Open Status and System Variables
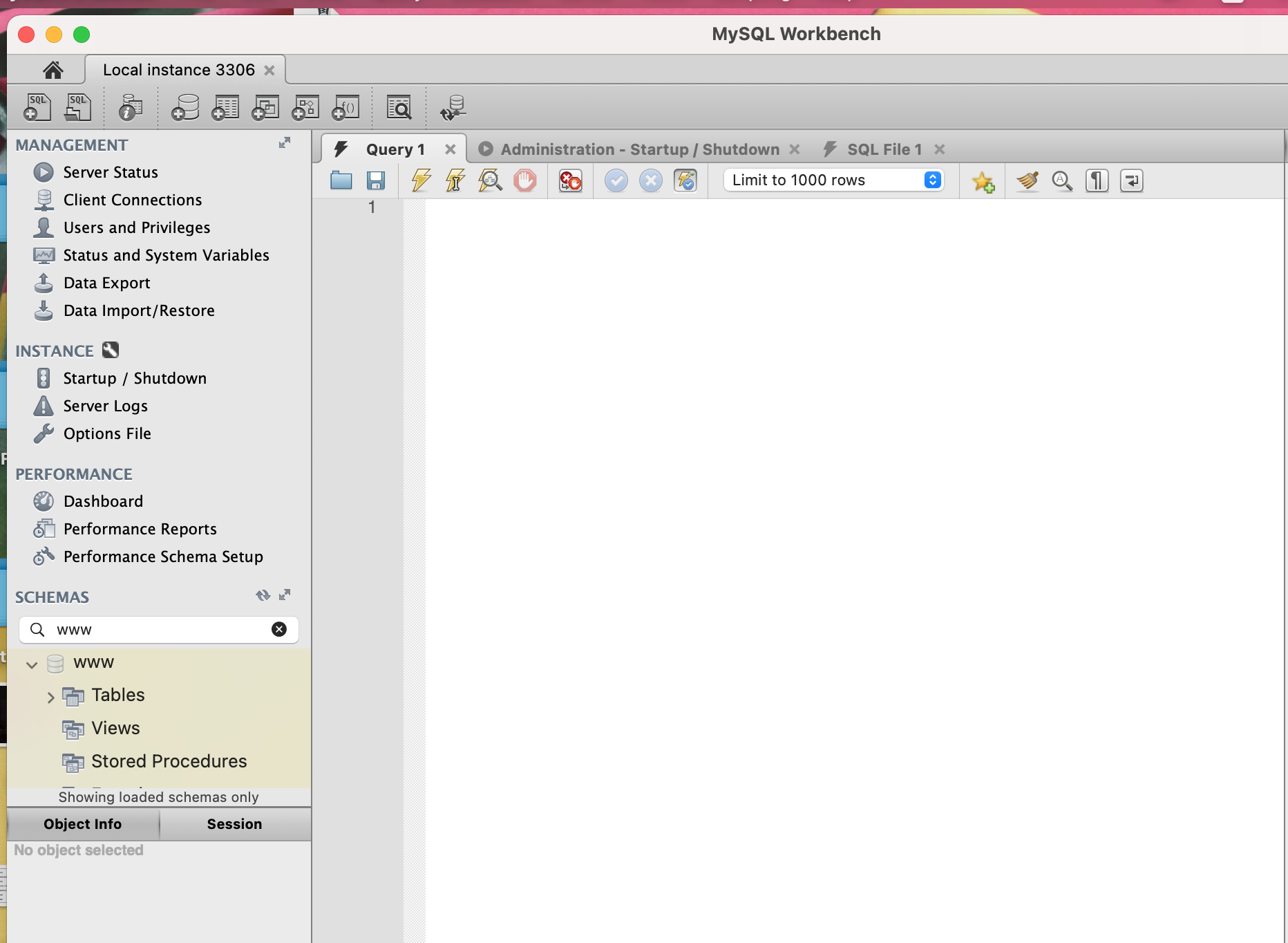The image size is (1288, 943). (166, 255)
